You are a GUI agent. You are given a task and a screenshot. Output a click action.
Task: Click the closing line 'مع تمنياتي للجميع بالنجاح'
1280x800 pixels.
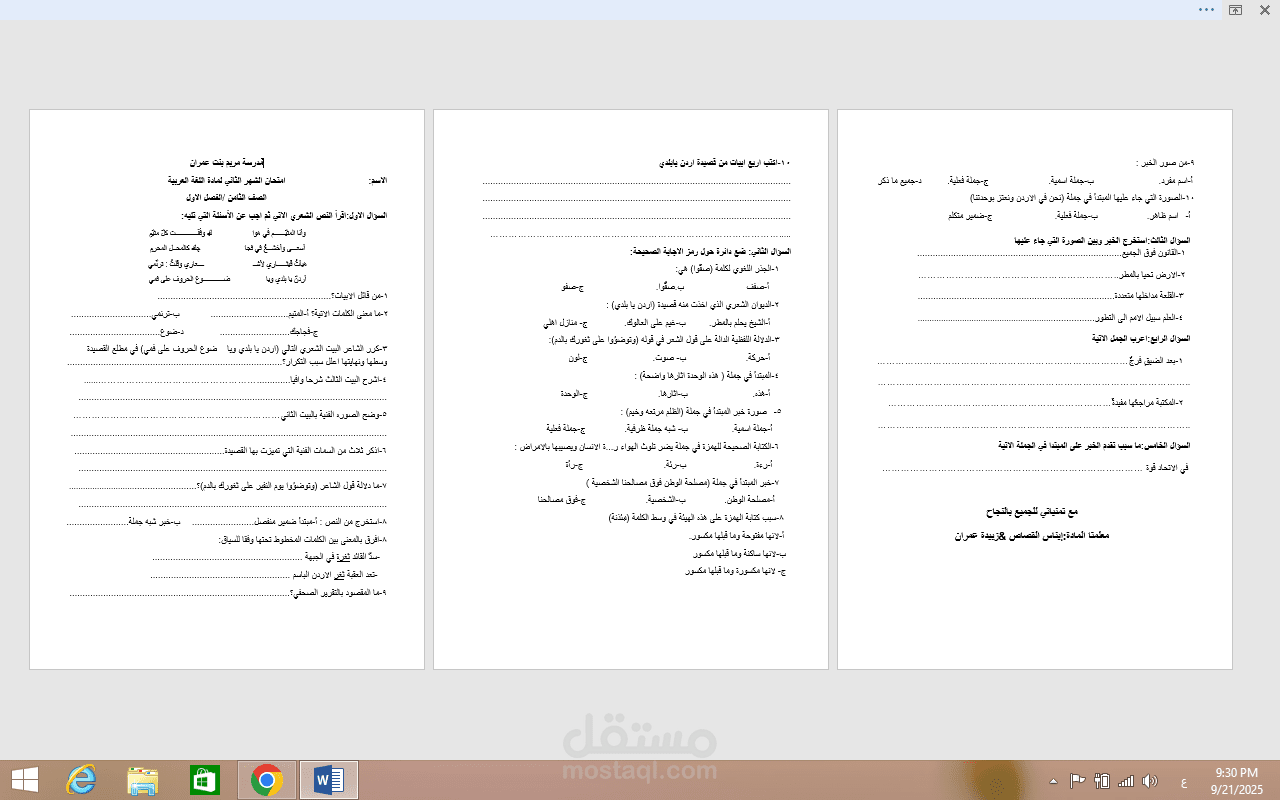point(1033,512)
